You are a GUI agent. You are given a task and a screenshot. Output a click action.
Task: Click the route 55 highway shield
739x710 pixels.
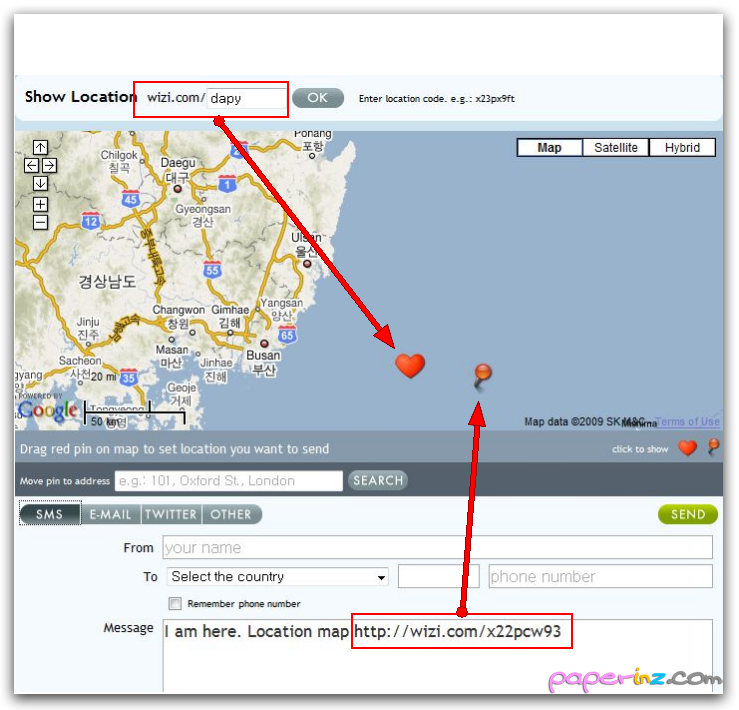click(x=213, y=269)
